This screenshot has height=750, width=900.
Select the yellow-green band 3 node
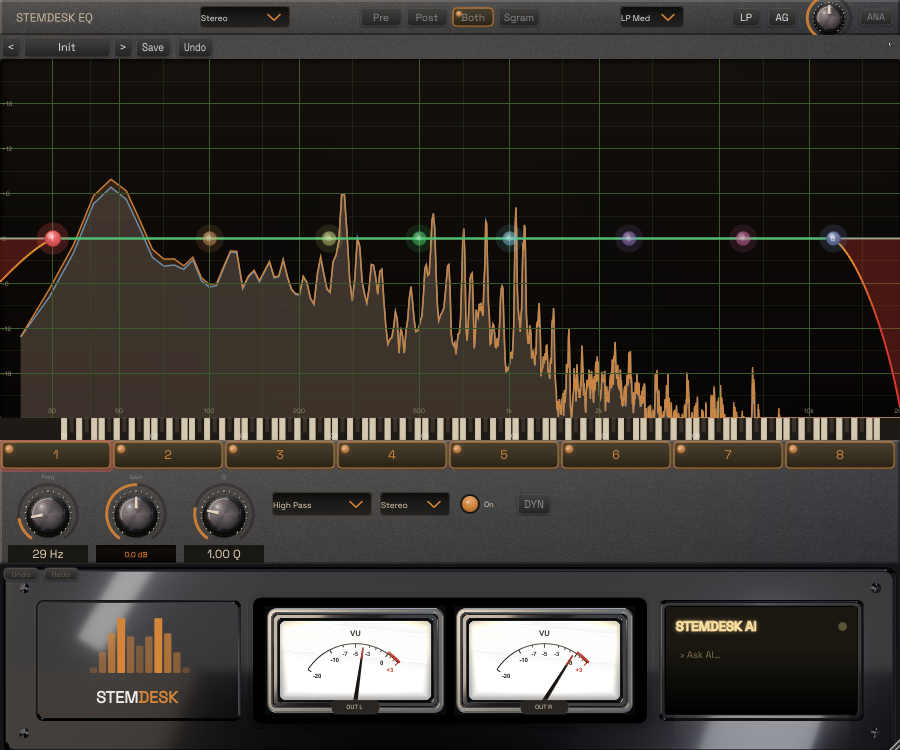(328, 238)
